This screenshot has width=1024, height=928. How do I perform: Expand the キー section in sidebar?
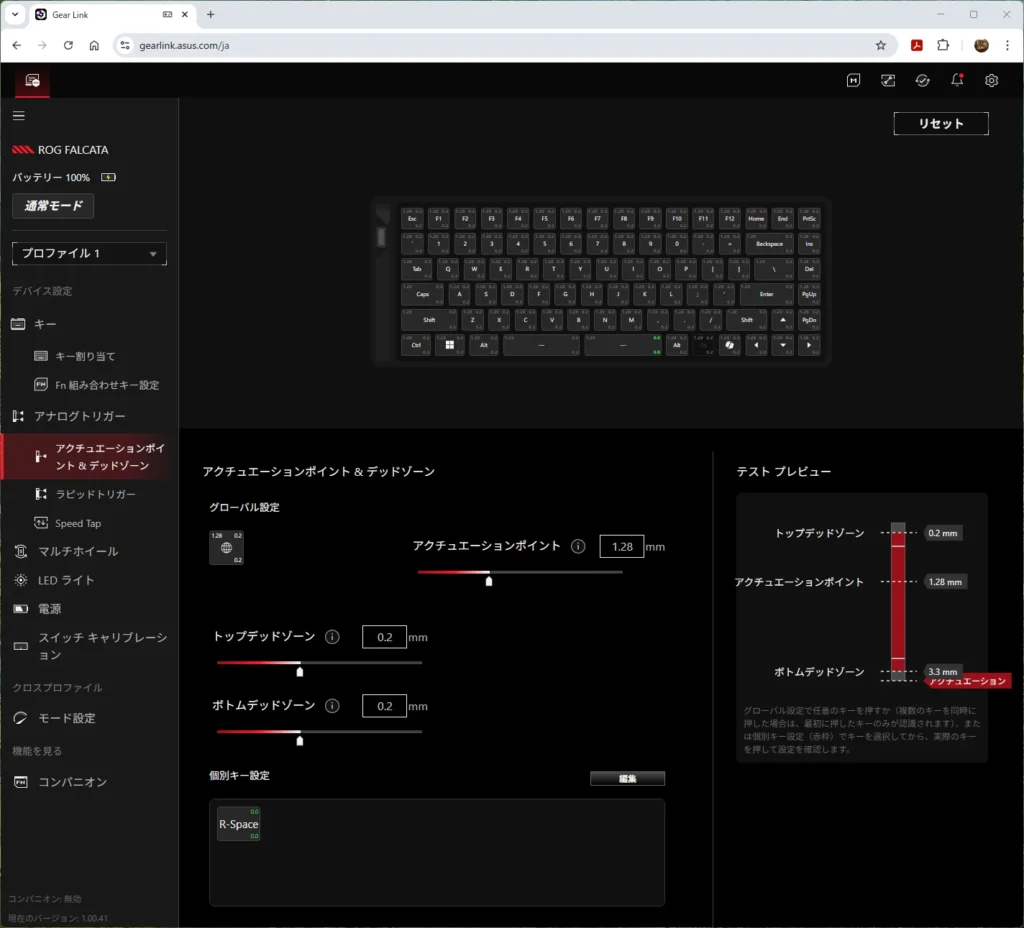[x=46, y=324]
